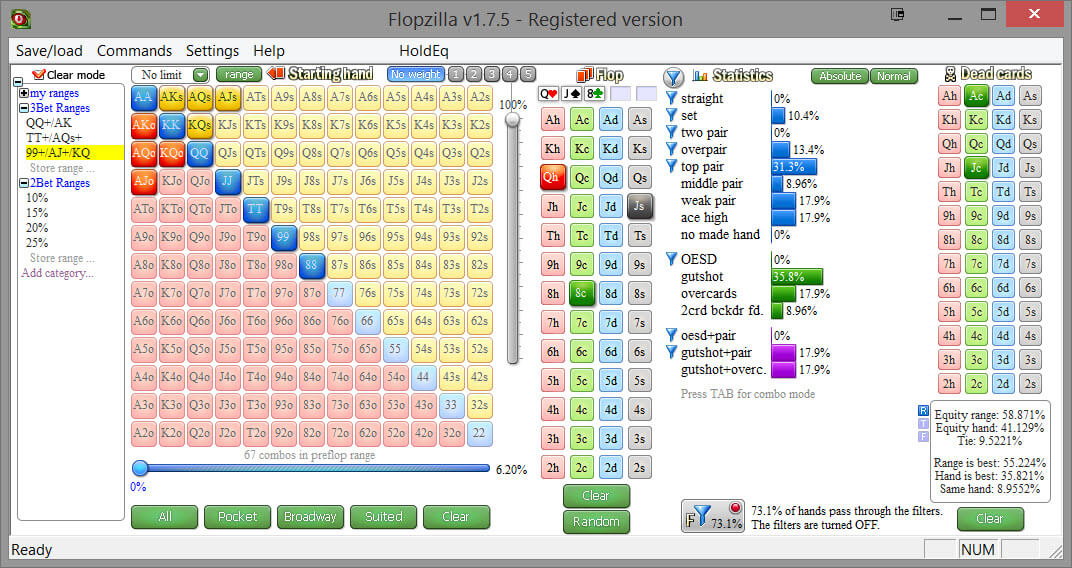Open the Settings menu
Screen dimensions: 1072x568
click(x=212, y=51)
